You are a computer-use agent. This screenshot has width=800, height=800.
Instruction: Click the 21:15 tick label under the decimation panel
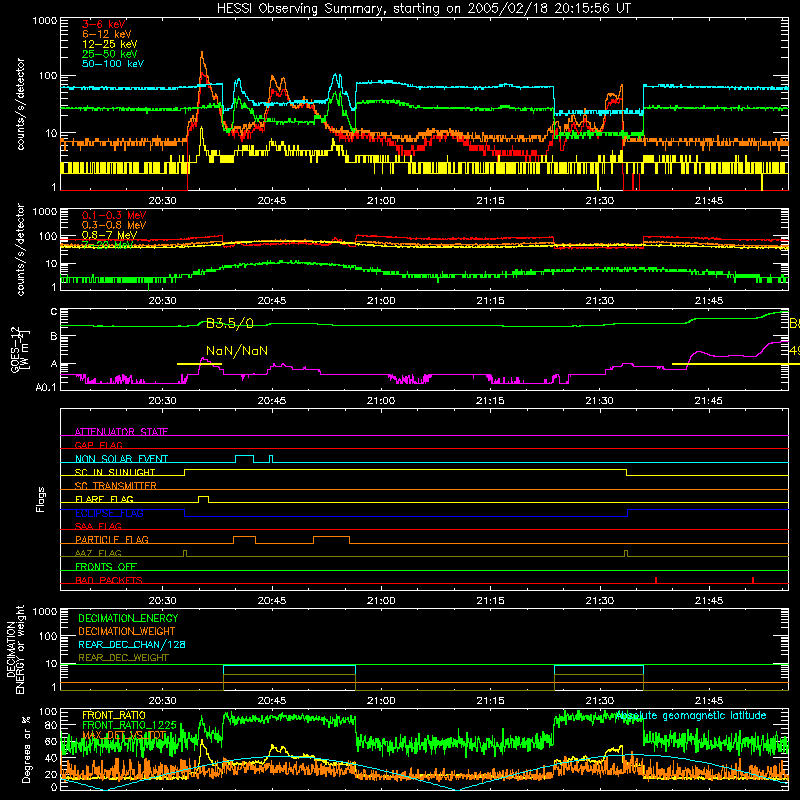tap(490, 701)
